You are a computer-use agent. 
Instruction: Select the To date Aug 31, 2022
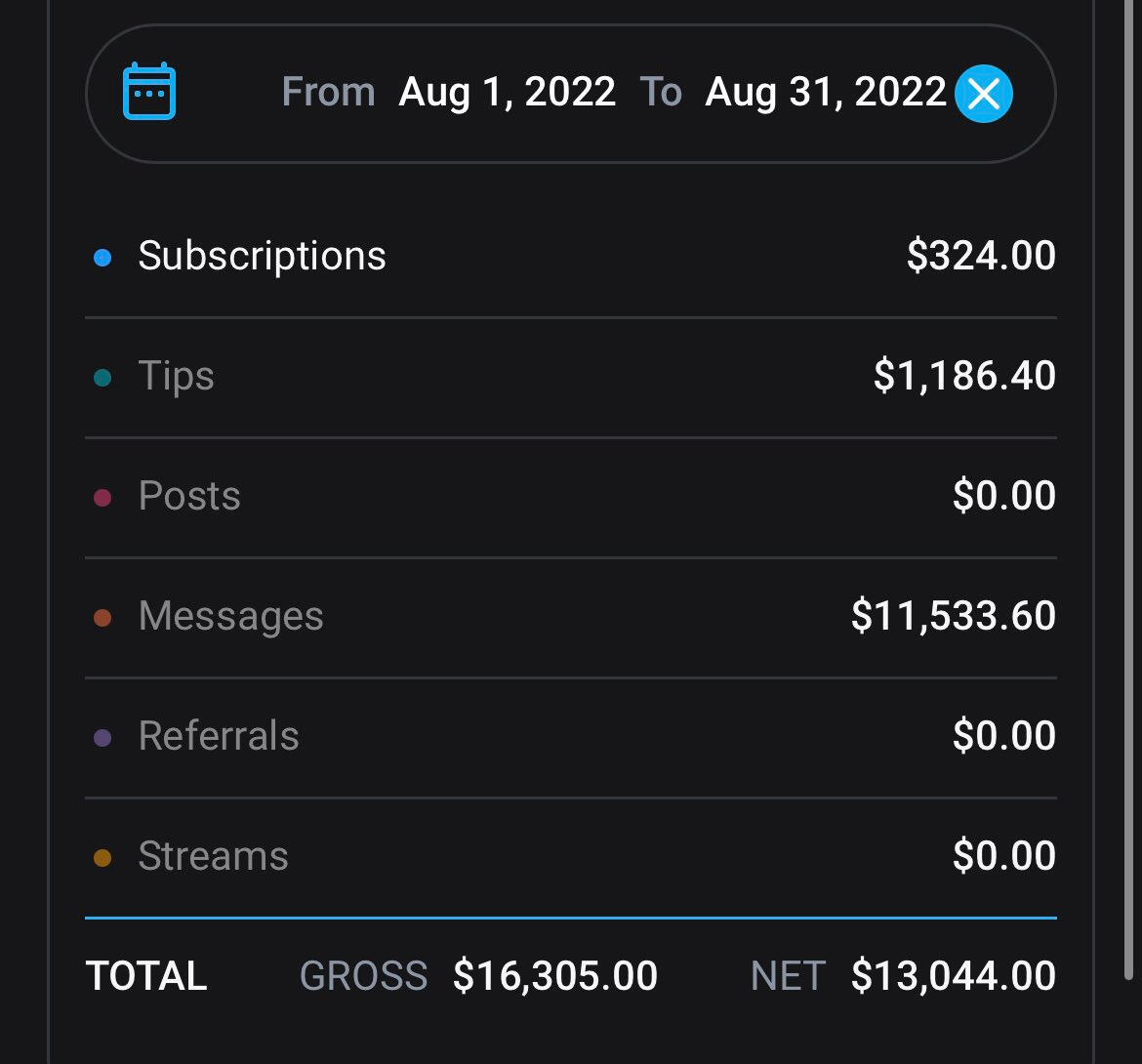[825, 93]
